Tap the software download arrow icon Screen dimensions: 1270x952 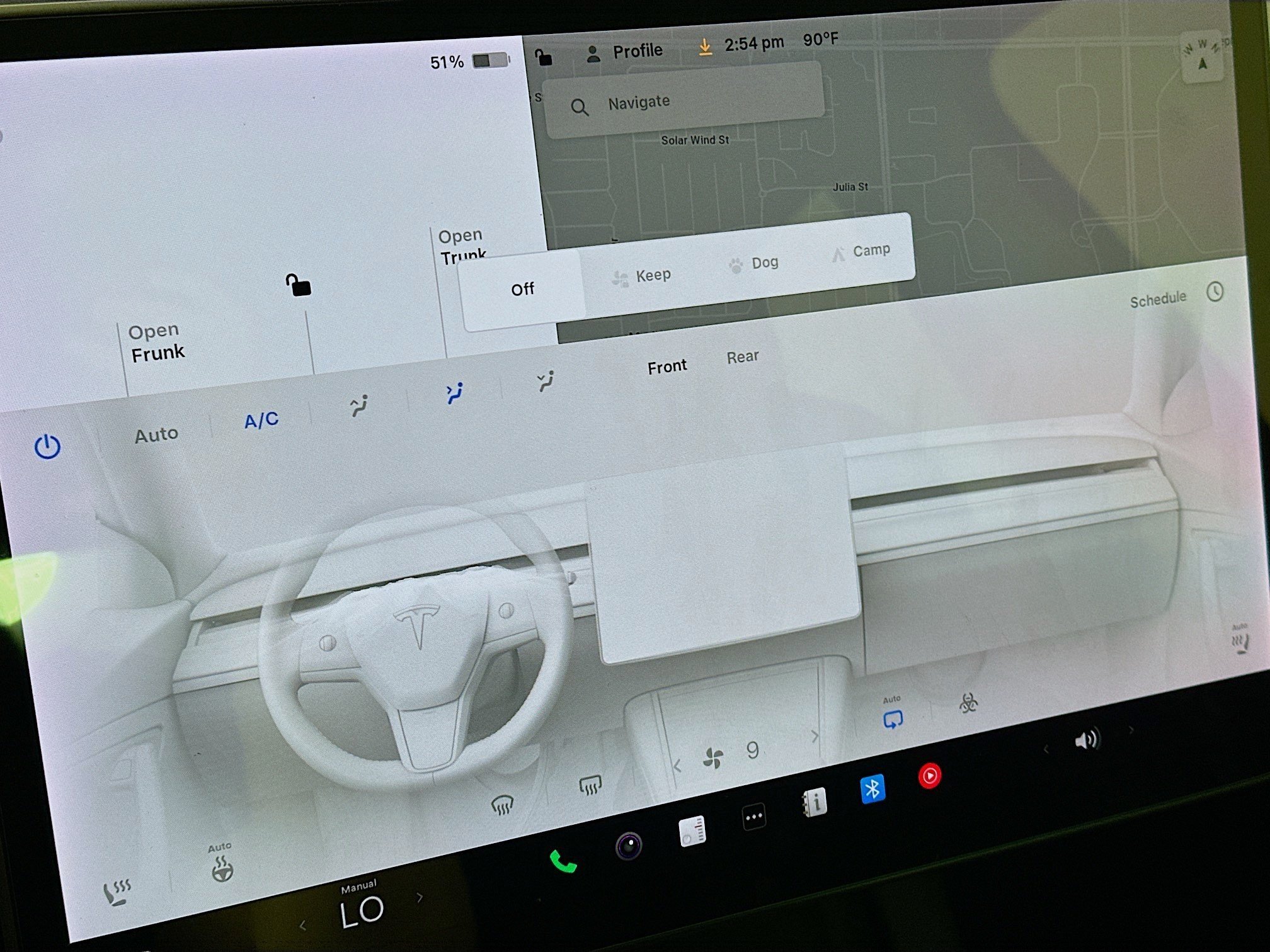tap(706, 47)
